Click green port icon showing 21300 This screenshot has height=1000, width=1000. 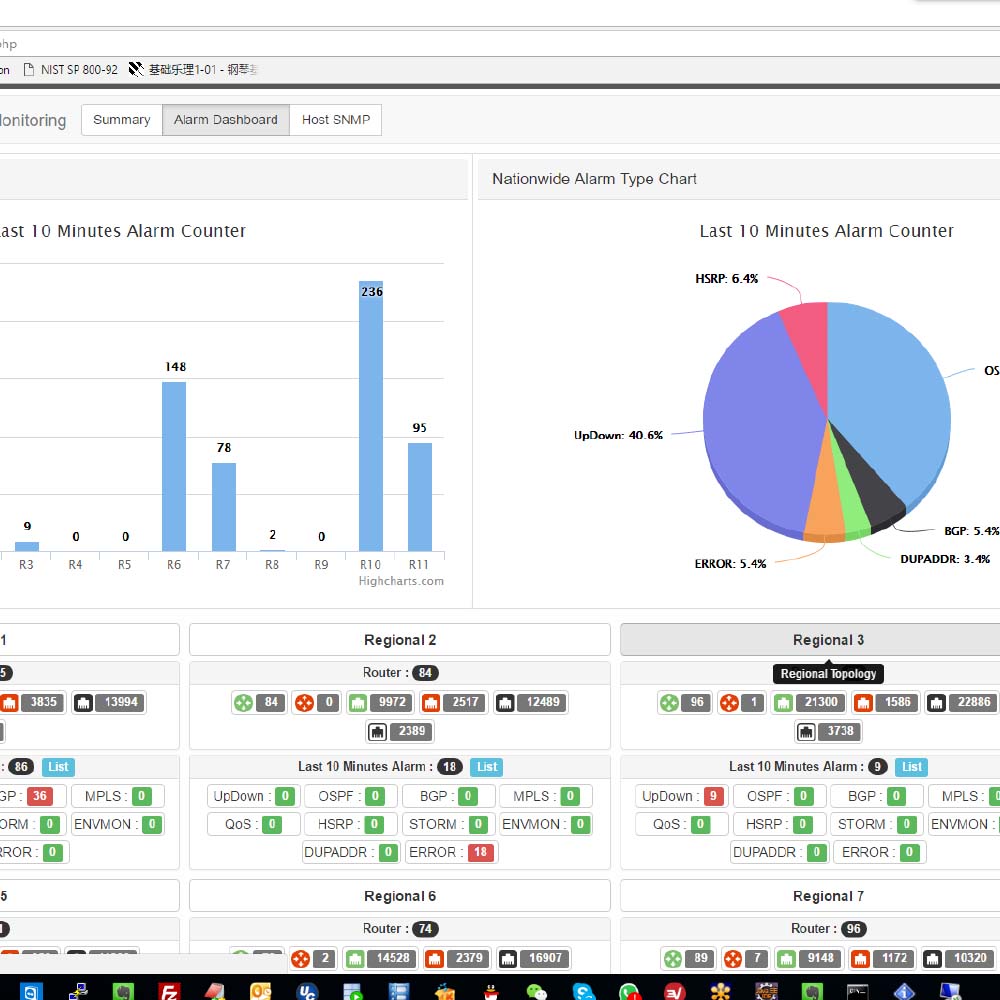click(784, 703)
